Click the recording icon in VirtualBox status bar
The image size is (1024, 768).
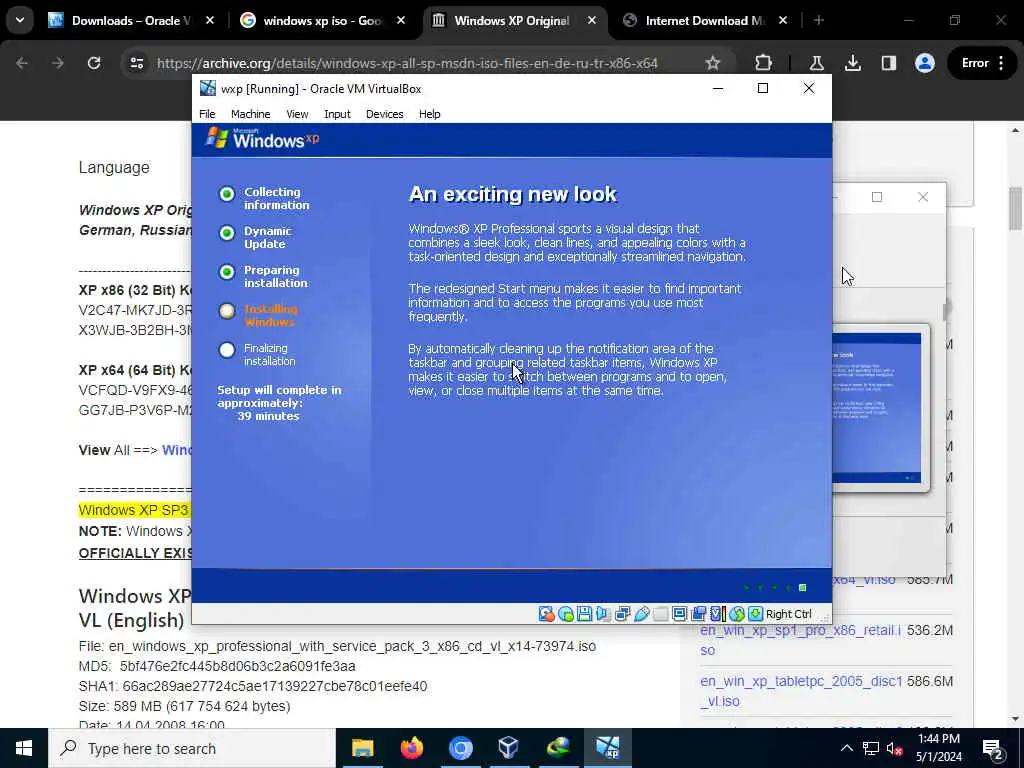698,614
